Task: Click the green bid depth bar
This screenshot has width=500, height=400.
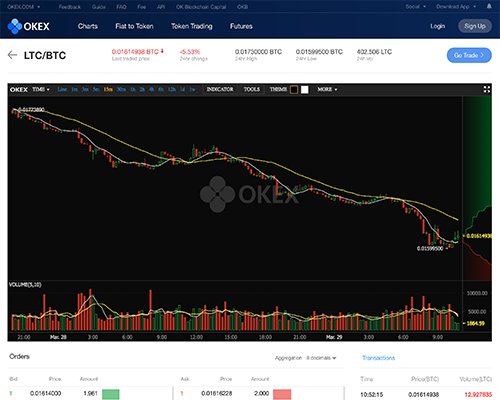Action: tap(111, 394)
